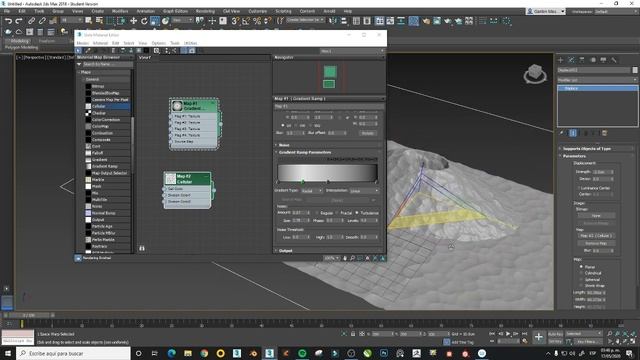
Task: Activate the Unlink Selection tool
Action: (42, 21)
